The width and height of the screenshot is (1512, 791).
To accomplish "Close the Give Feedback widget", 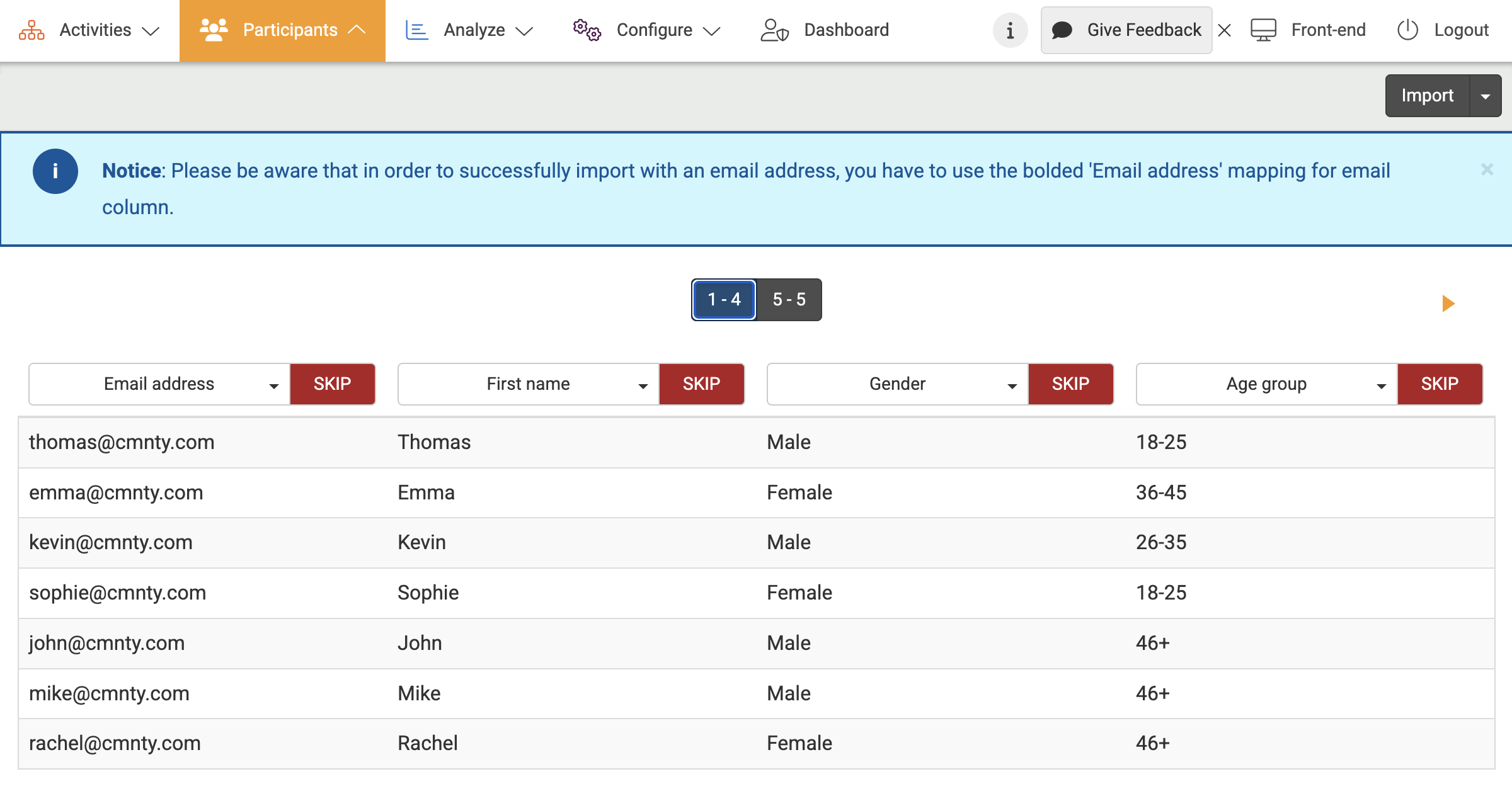I will click(1225, 30).
